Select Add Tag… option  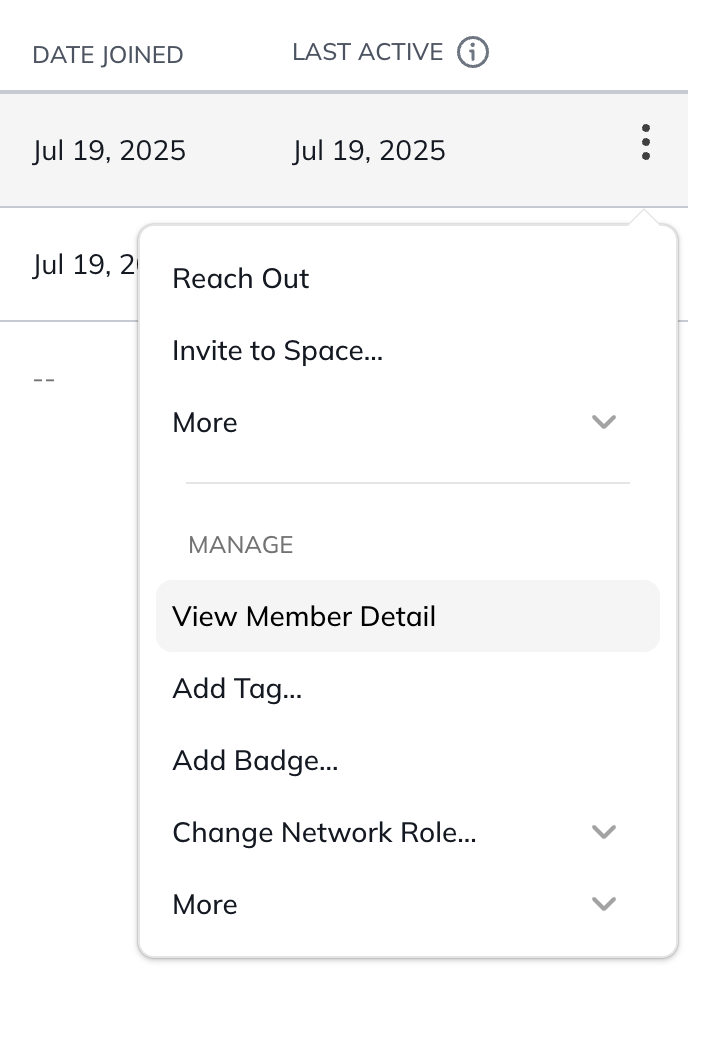coord(407,688)
